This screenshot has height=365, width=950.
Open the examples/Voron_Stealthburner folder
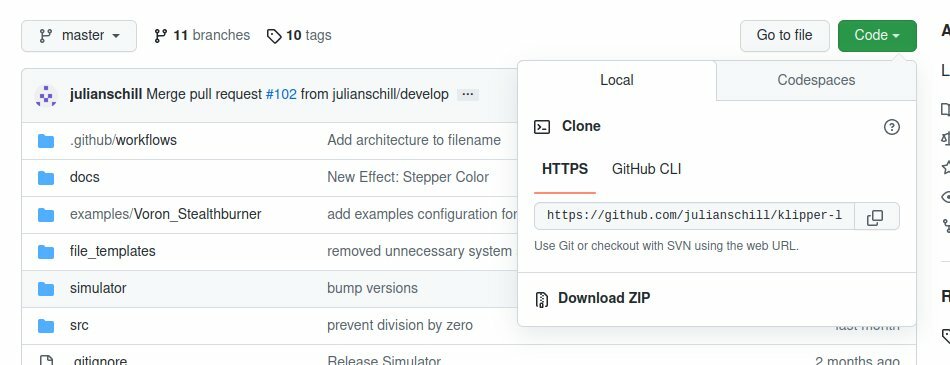pos(165,215)
